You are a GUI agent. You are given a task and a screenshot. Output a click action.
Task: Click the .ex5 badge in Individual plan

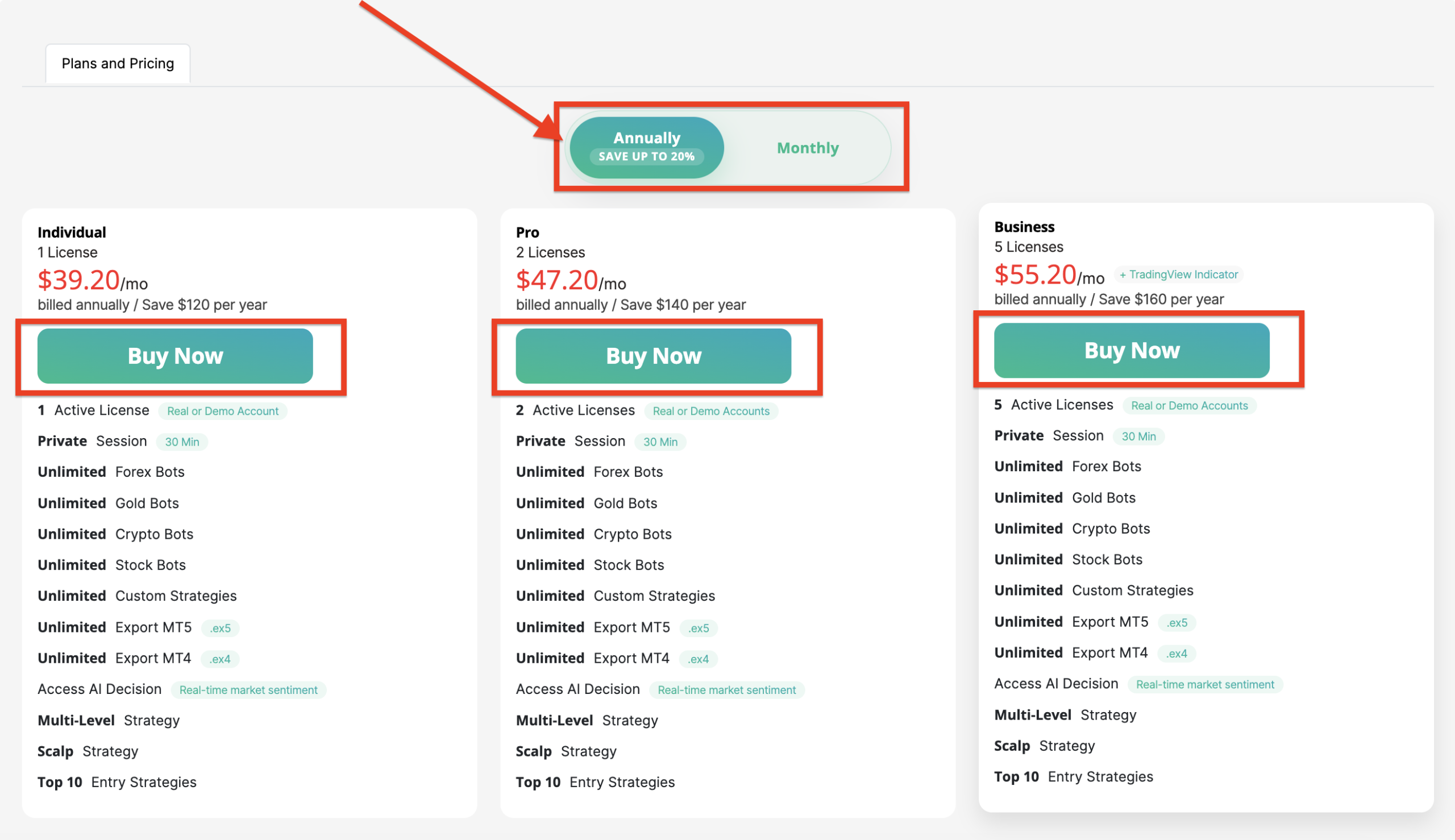tap(220, 627)
